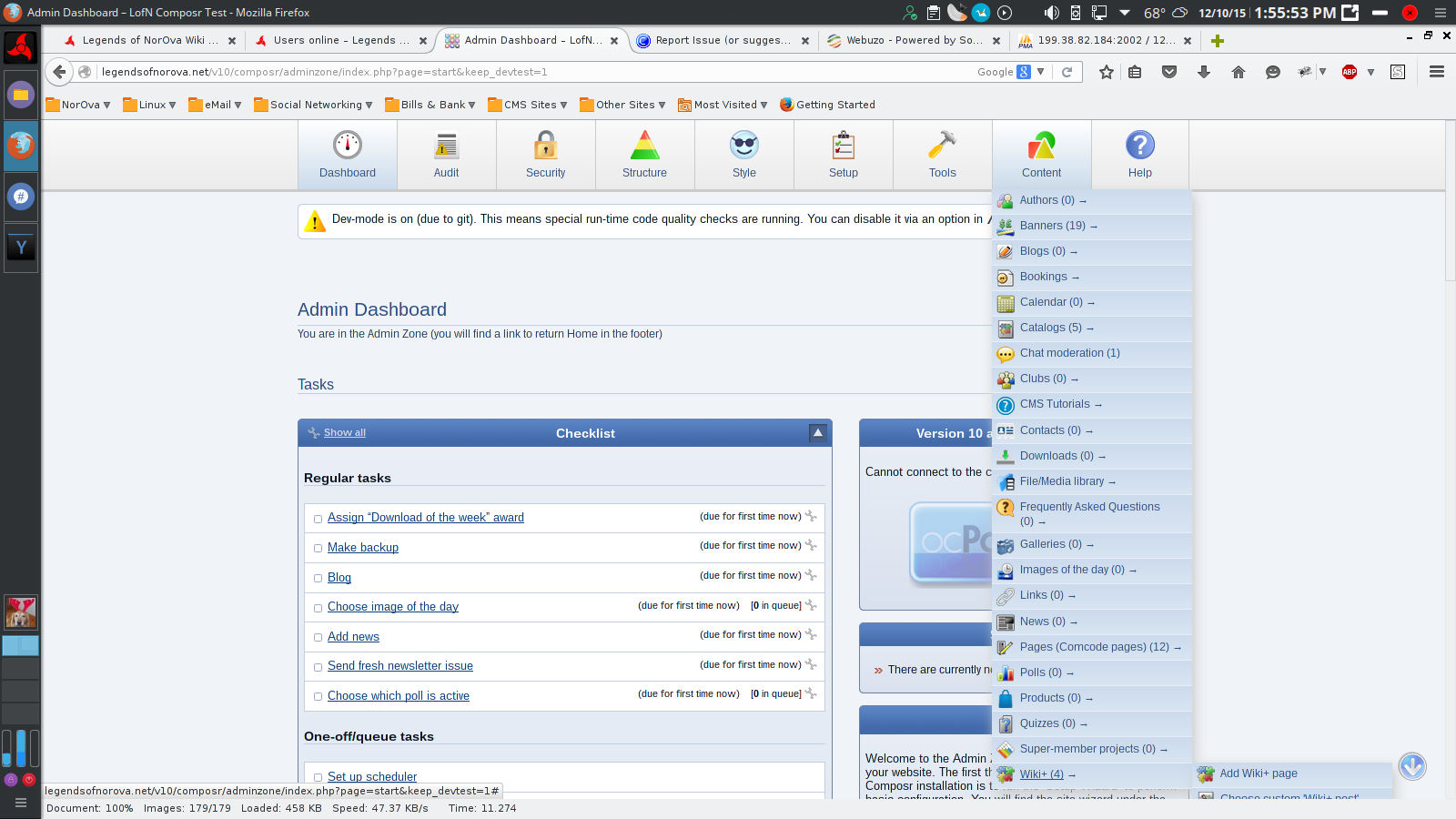
Task: Expand the CMS Sites bookmark folder
Action: click(x=528, y=105)
